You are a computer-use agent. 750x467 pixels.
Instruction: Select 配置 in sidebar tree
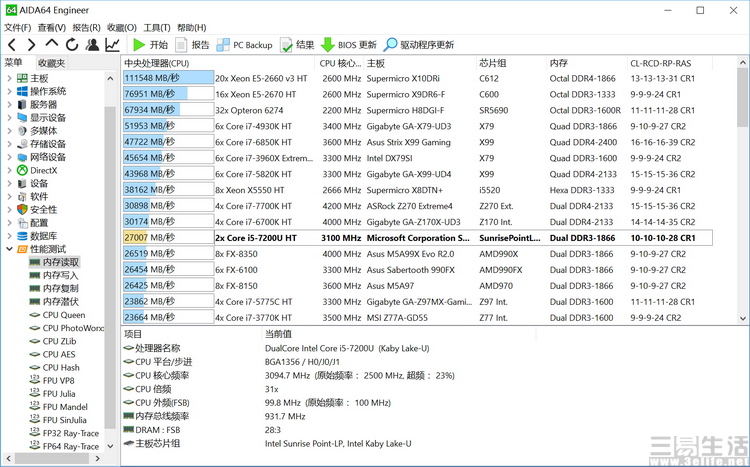point(39,222)
